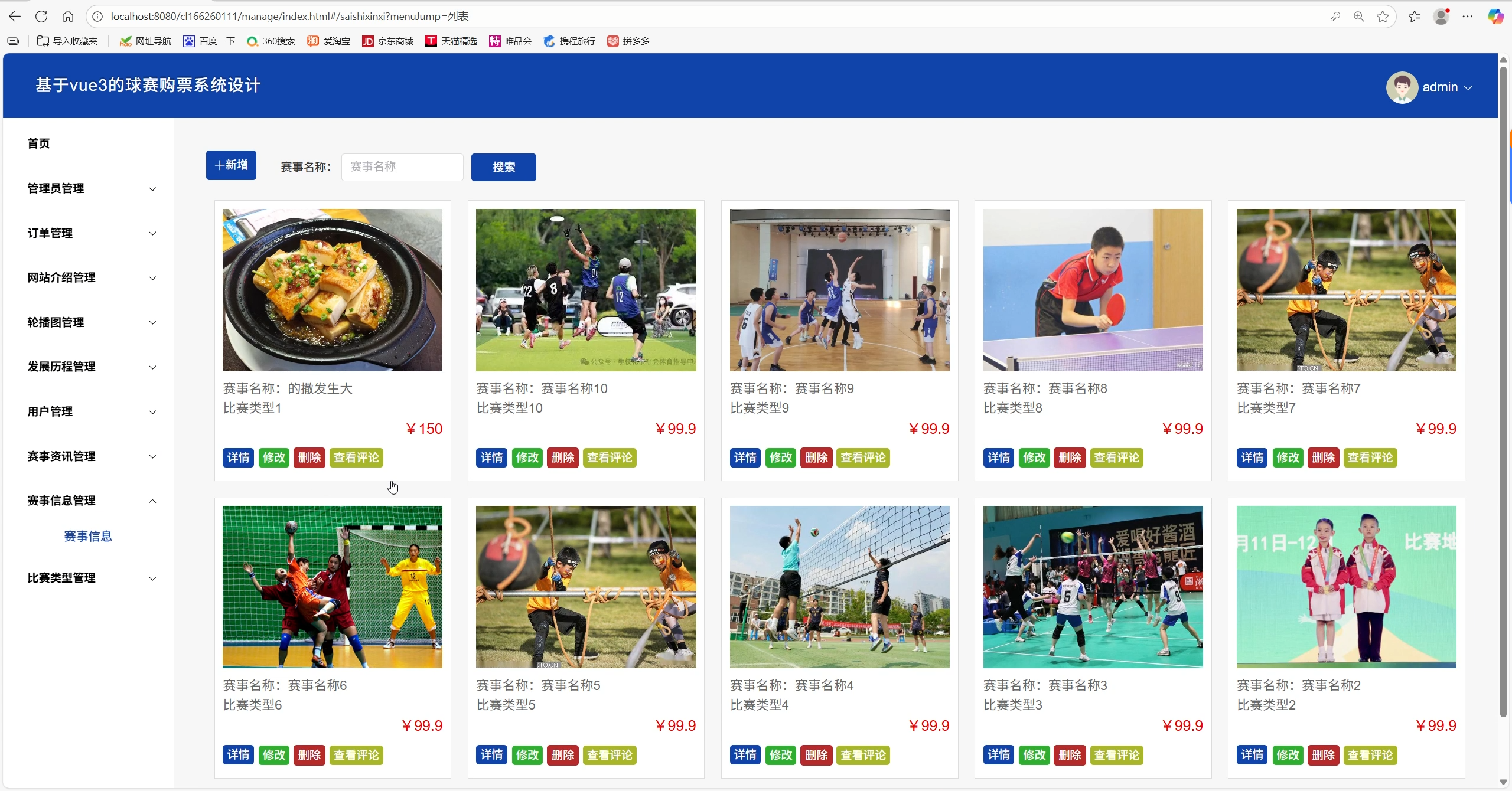Click the favorites star icon in address bar
The image size is (1512, 791).
(1383, 17)
